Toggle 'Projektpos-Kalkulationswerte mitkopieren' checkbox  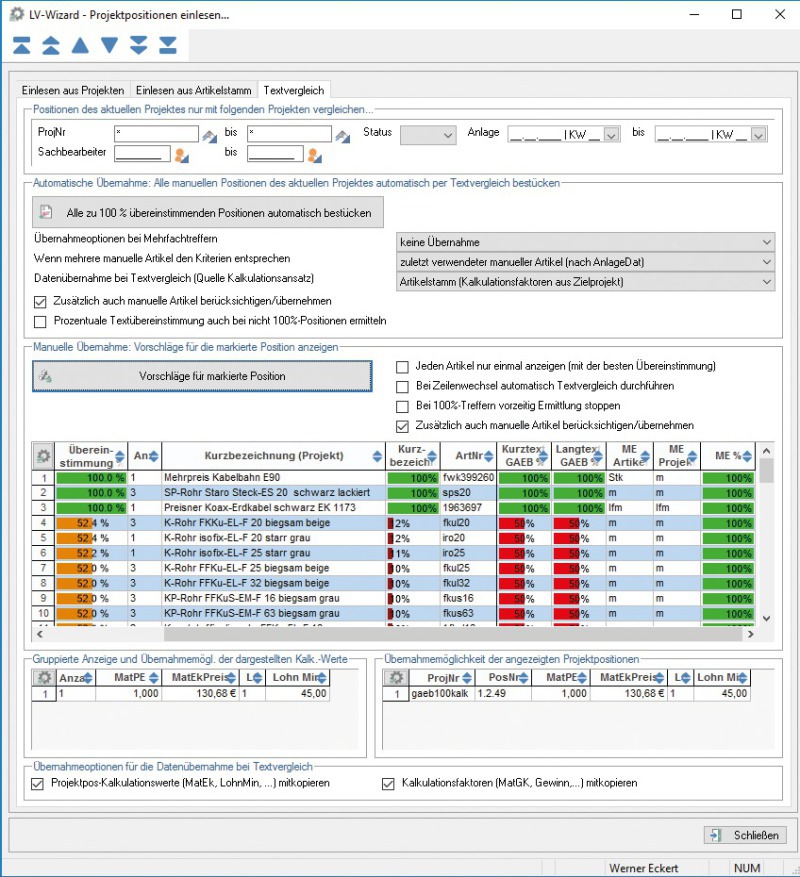(37, 784)
